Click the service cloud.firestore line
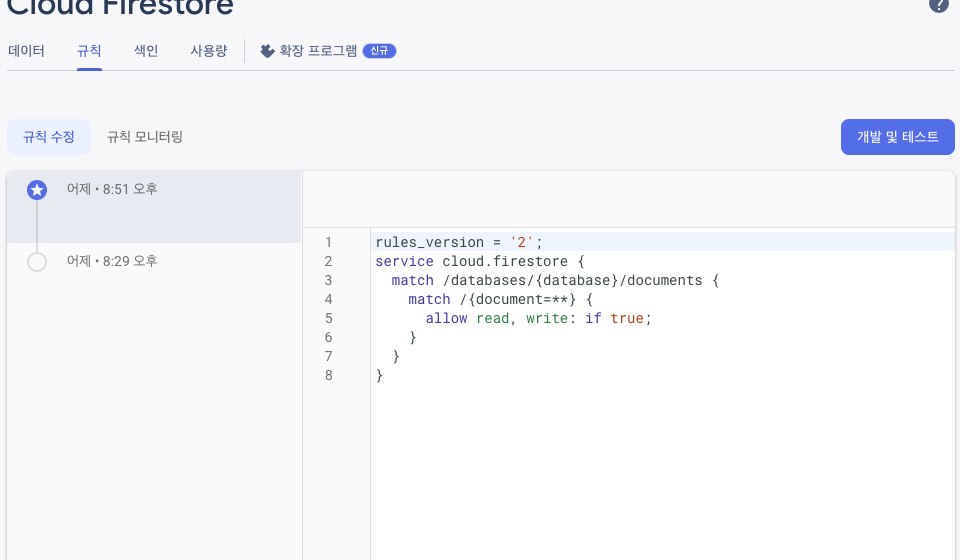960x560 pixels. [480, 261]
